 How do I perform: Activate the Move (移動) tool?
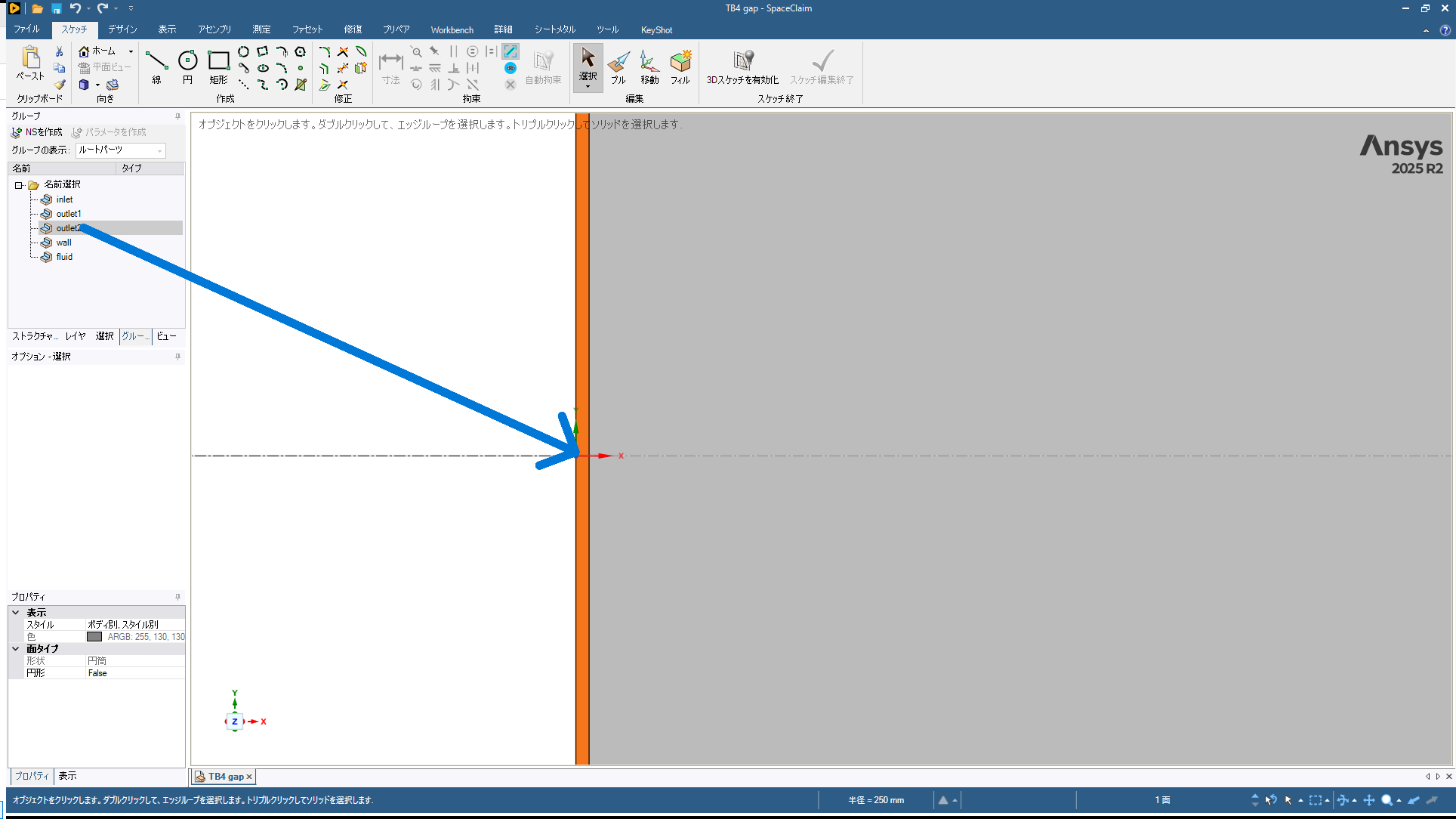point(649,66)
